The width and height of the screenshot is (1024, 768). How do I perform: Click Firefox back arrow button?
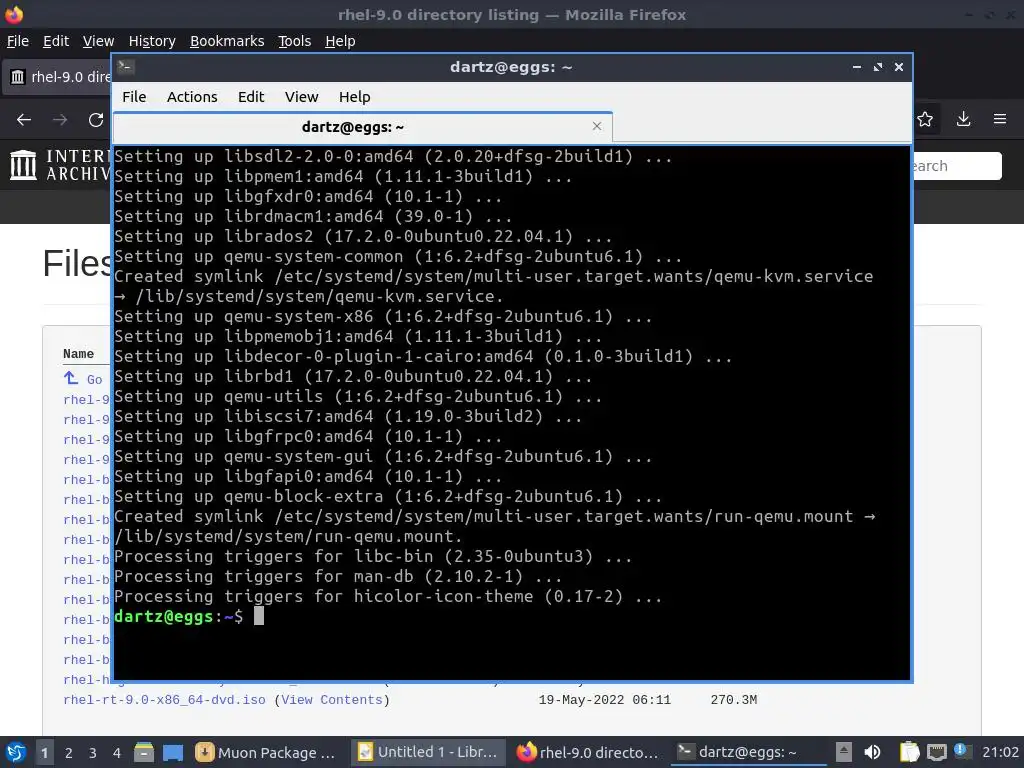[x=24, y=120]
